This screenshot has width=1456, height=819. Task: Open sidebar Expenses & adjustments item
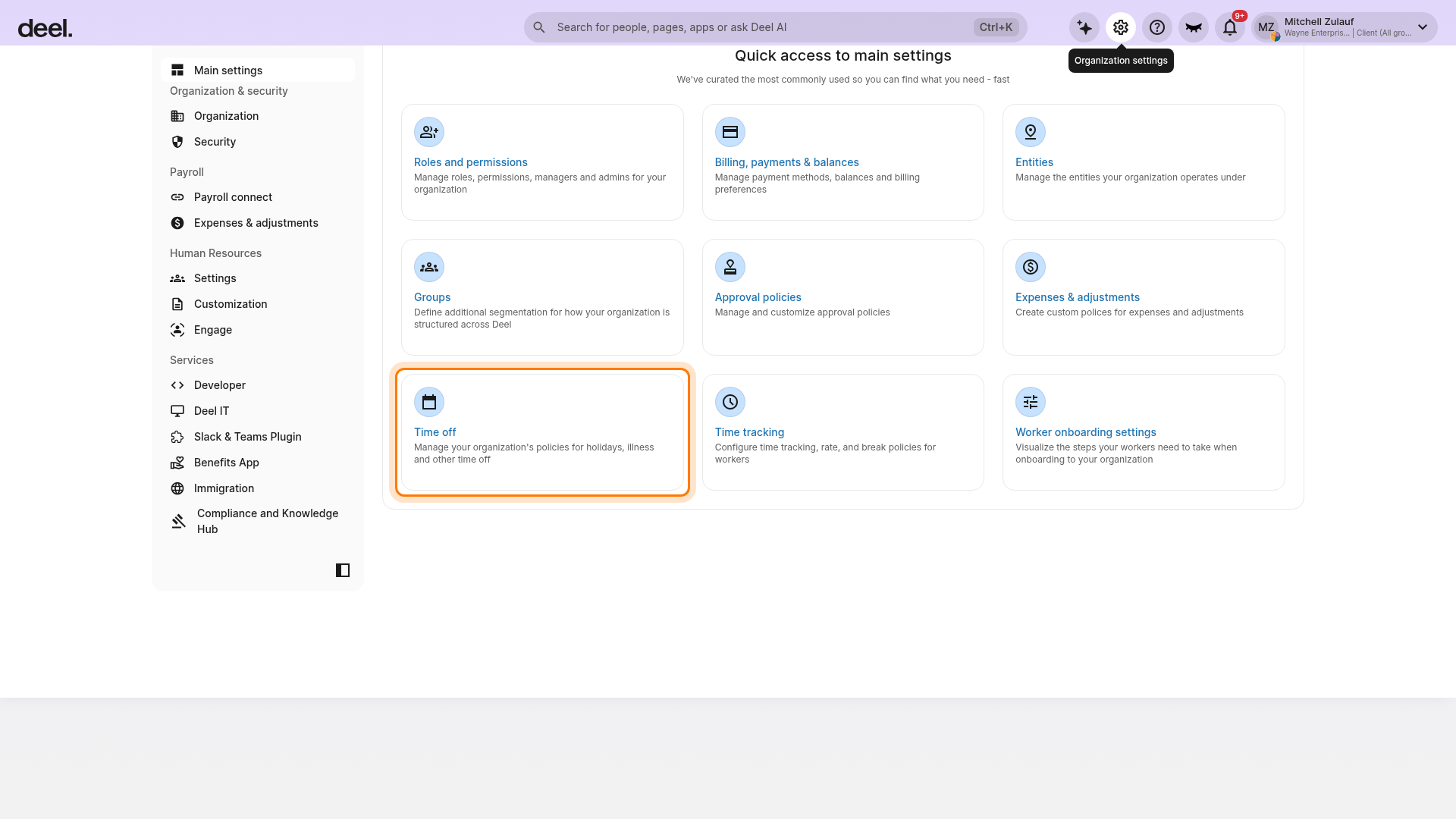pyautogui.click(x=258, y=223)
